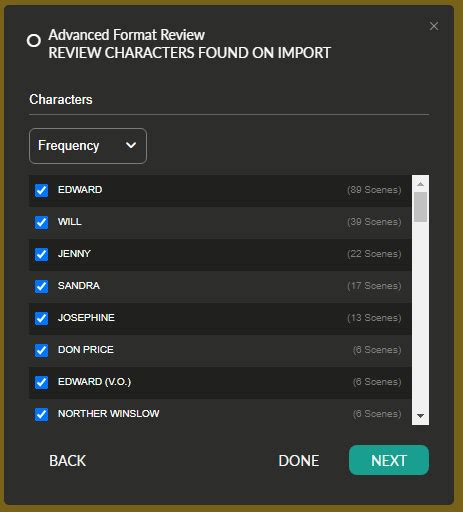Click the Characters section heading
463x512 pixels.
click(x=61, y=99)
